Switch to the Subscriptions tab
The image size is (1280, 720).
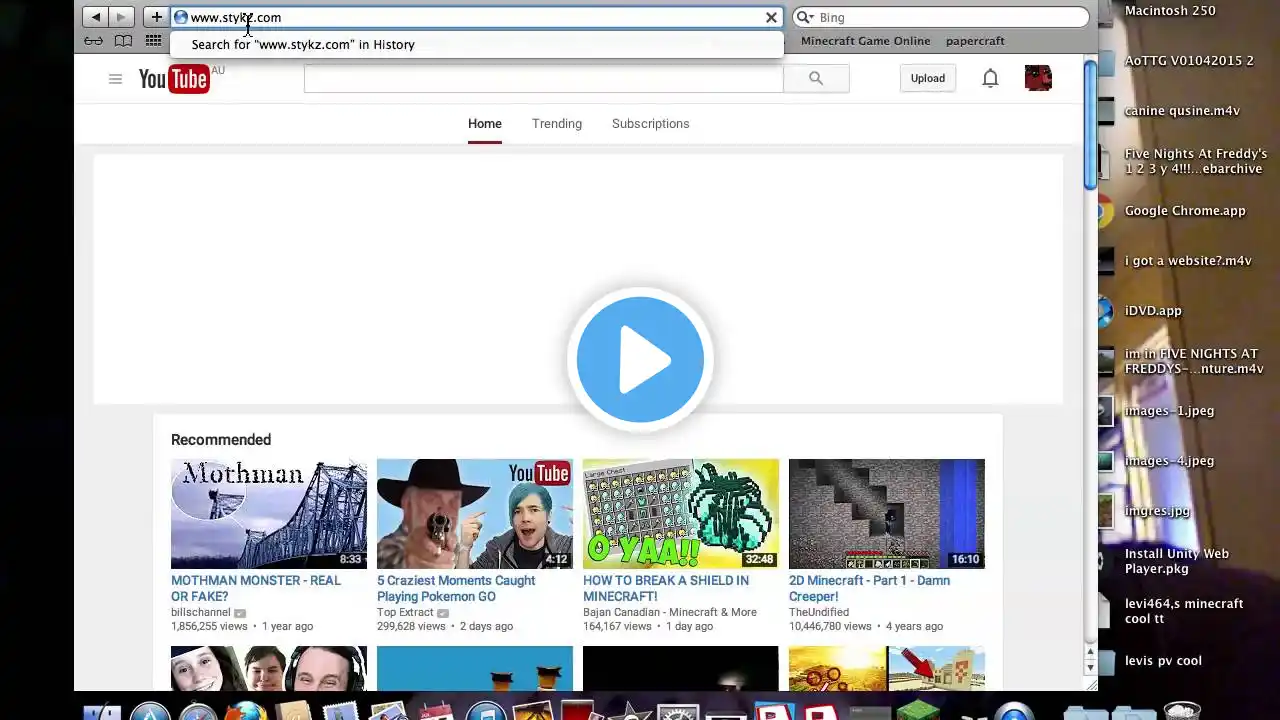coord(650,123)
